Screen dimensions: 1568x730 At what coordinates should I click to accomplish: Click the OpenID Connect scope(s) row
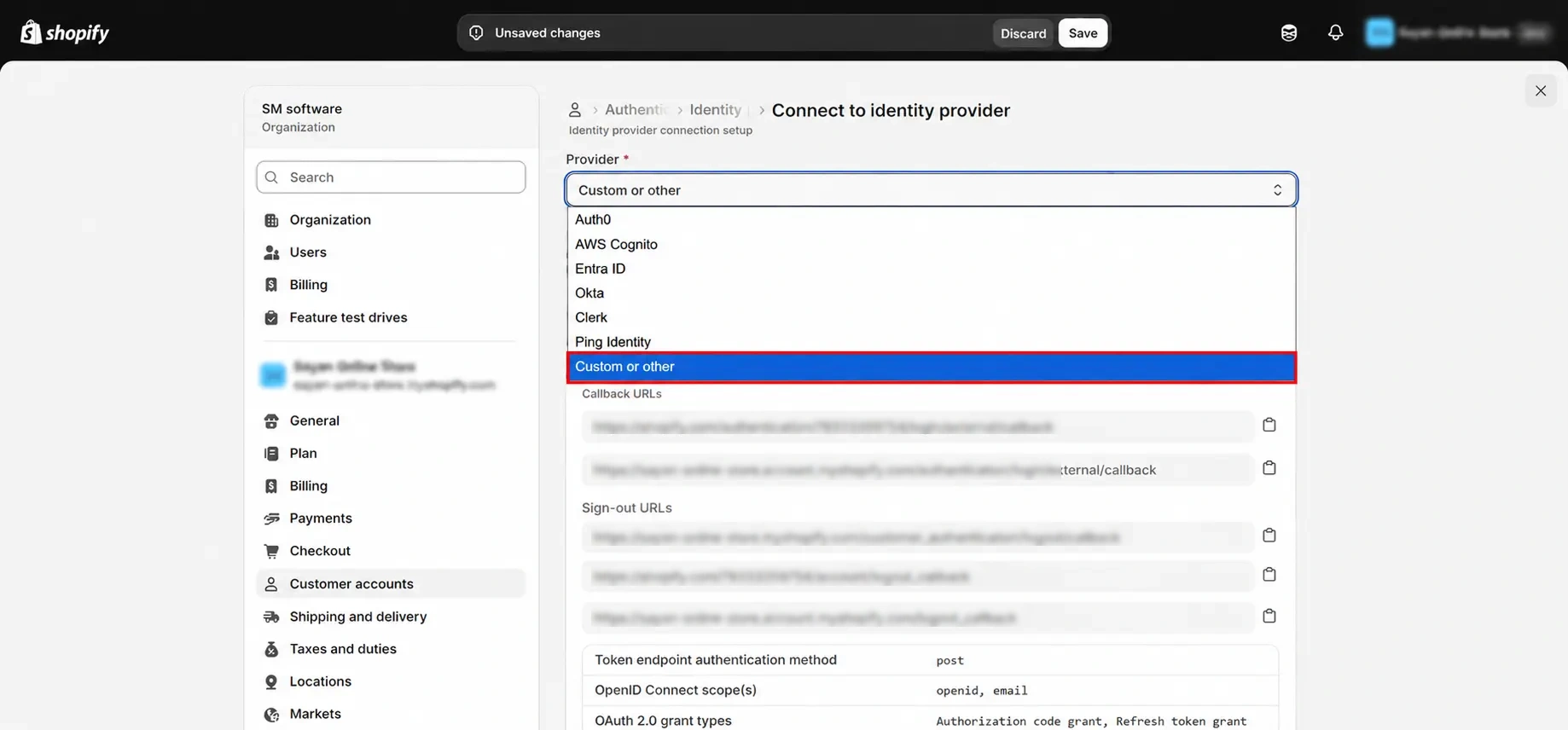point(930,690)
